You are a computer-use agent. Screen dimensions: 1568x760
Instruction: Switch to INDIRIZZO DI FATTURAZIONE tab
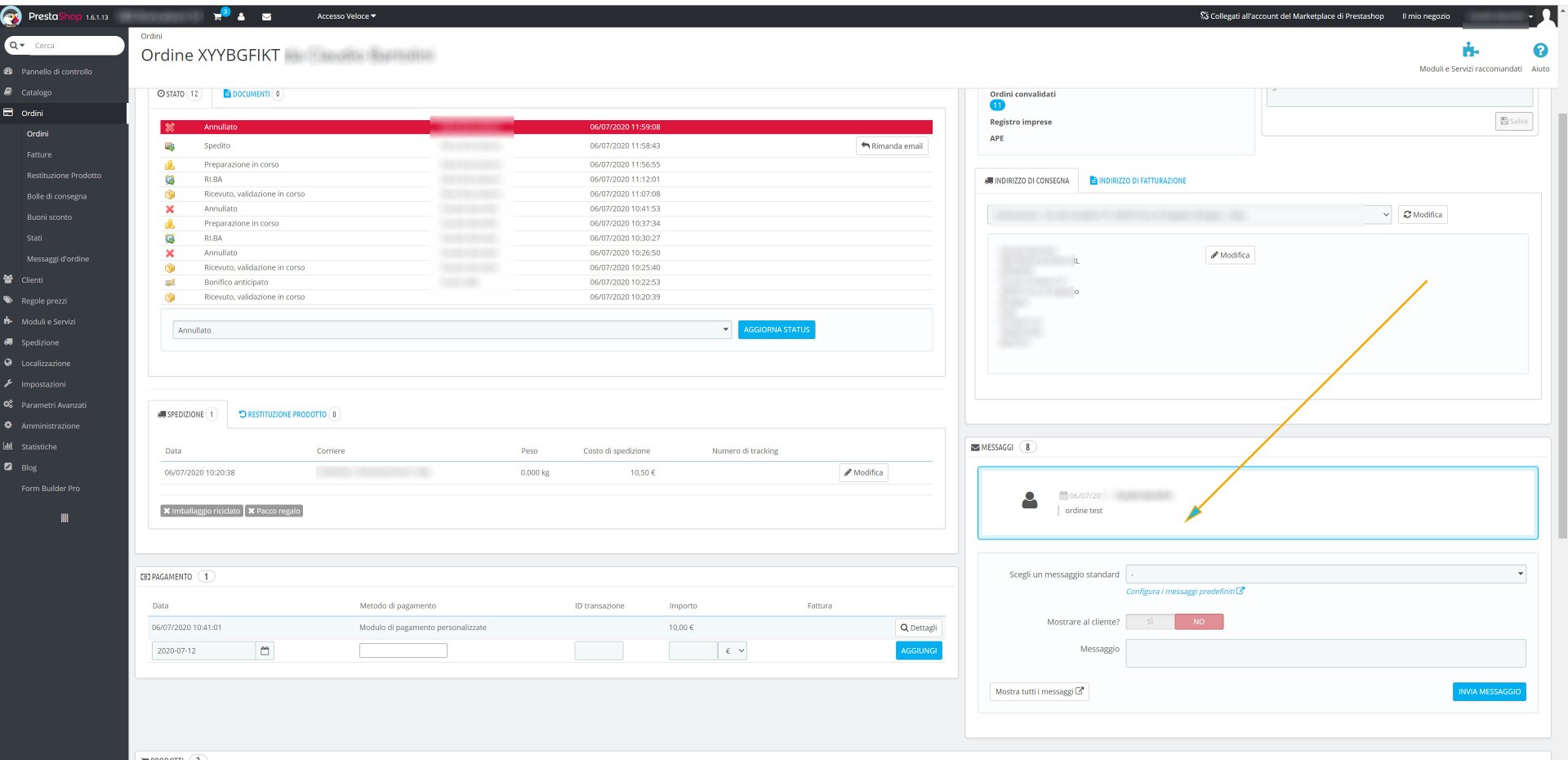(x=1138, y=181)
